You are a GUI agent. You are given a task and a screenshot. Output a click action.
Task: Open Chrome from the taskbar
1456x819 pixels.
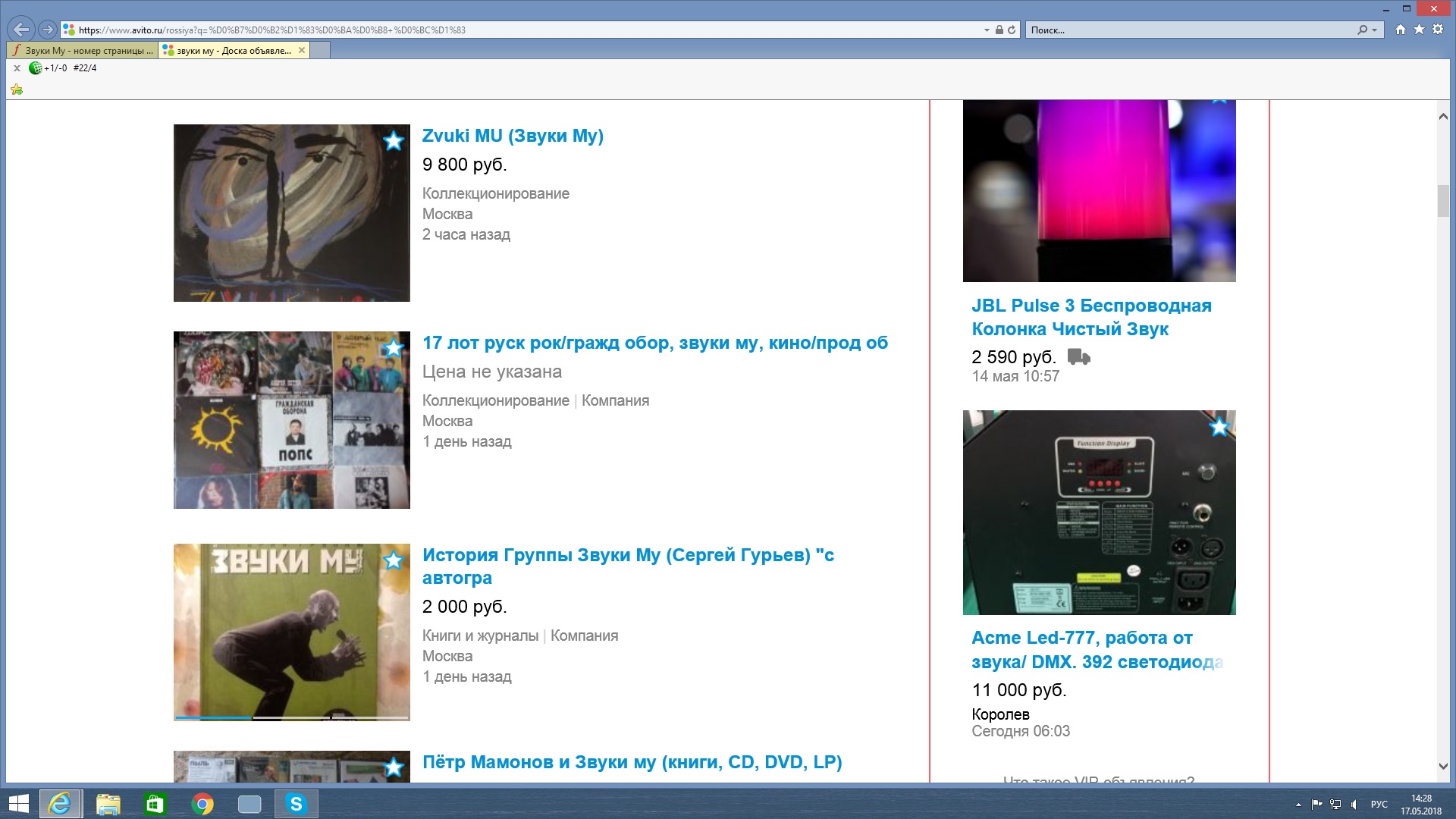202,804
